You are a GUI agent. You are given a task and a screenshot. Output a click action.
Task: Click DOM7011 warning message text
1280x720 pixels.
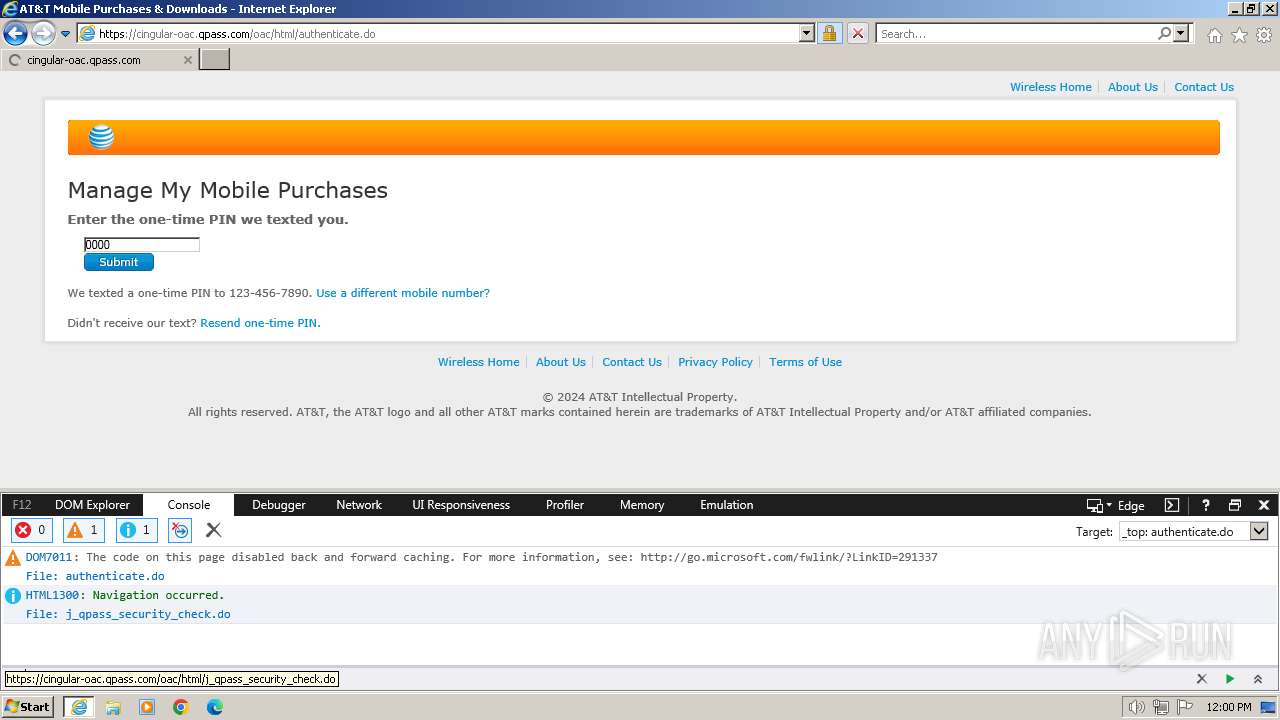click(x=482, y=557)
